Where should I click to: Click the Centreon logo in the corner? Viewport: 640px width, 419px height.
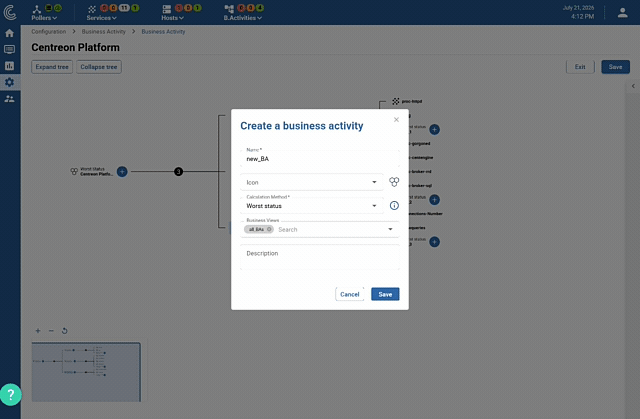[10, 12]
